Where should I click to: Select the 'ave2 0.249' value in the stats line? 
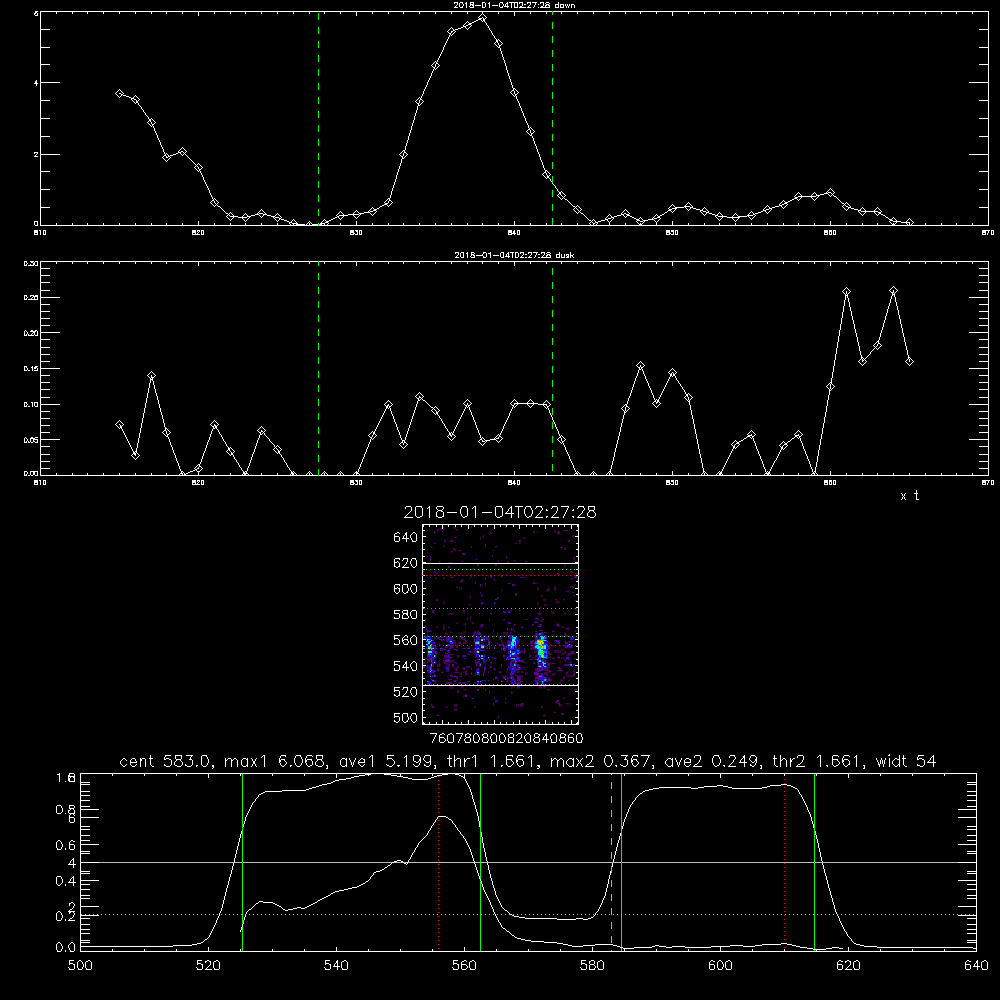(x=712, y=761)
